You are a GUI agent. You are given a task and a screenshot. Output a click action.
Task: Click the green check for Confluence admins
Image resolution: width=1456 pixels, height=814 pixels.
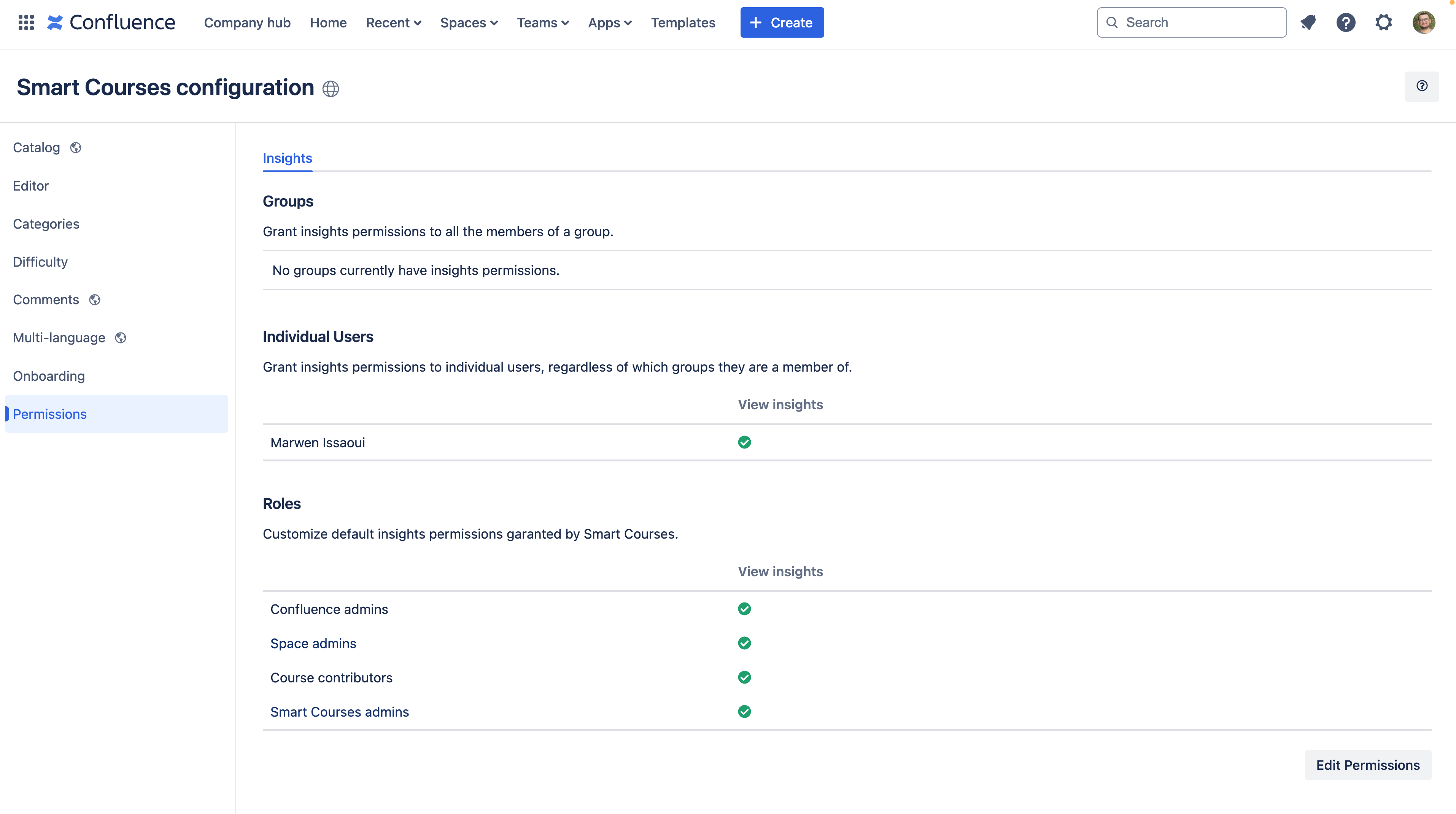click(x=744, y=609)
